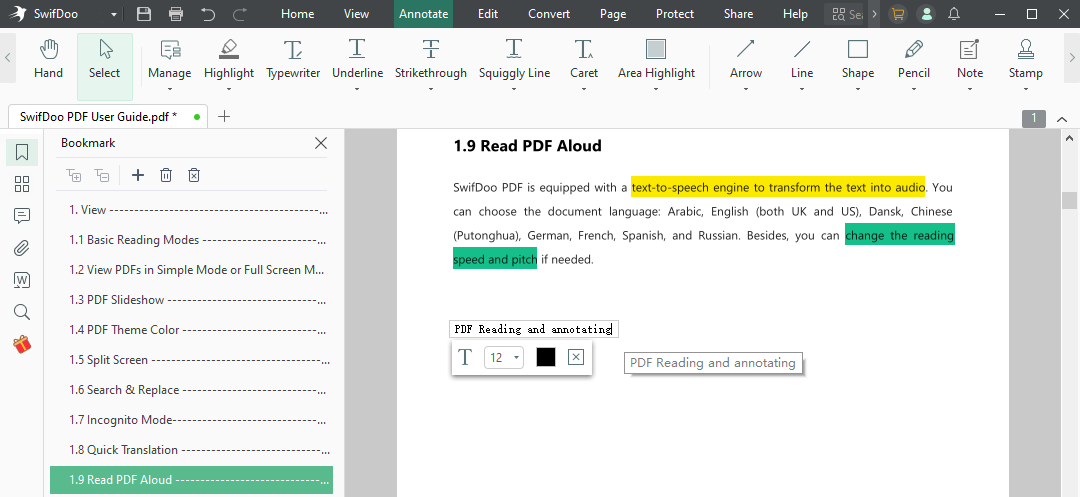Open the Help menu
The height and width of the screenshot is (497, 1080).
(x=796, y=14)
